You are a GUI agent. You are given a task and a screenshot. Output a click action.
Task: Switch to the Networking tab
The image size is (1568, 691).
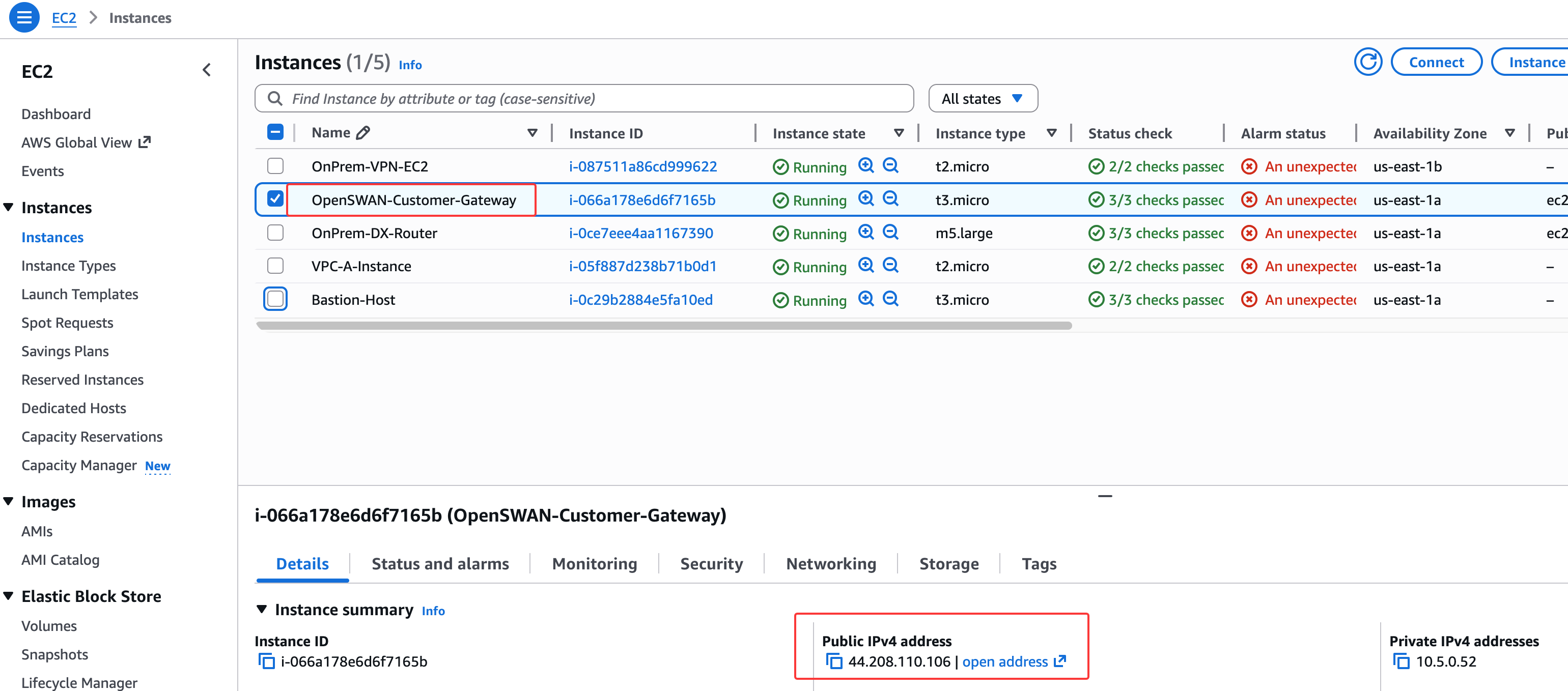(x=831, y=564)
